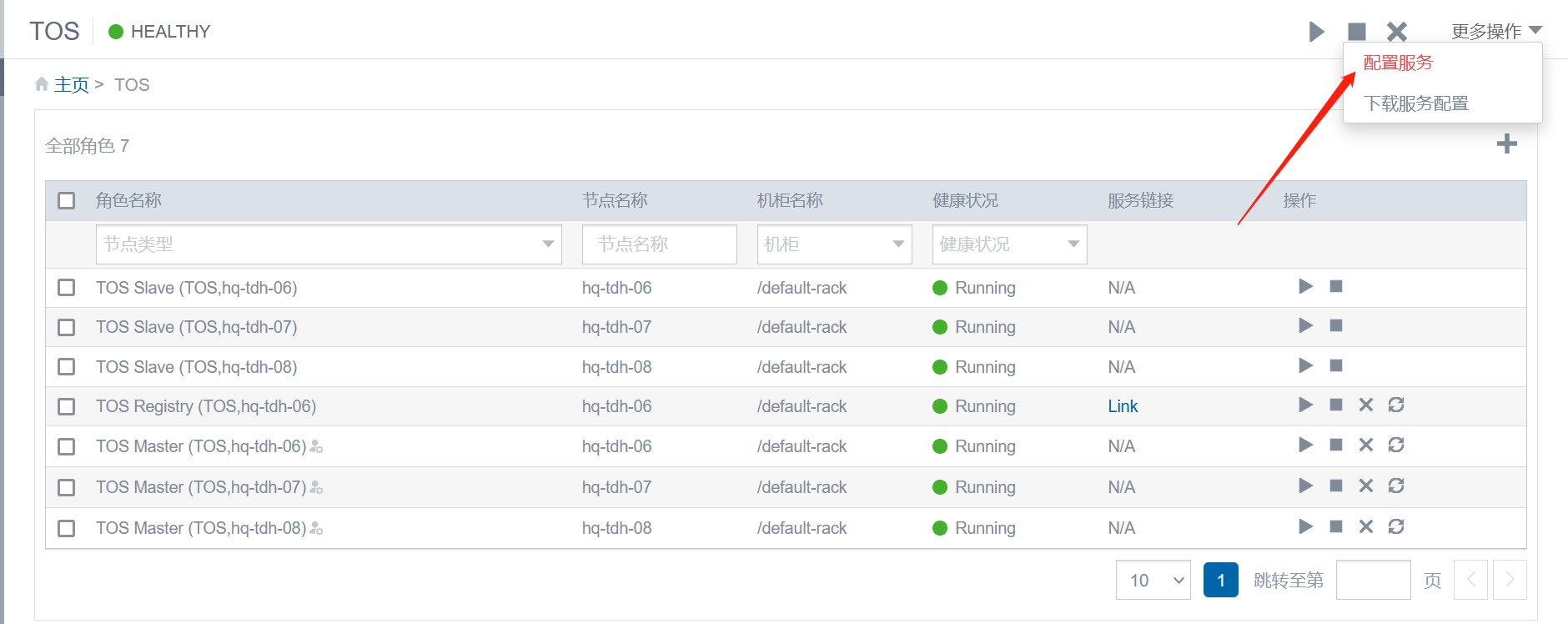Stop the TOS Registry role

[x=1336, y=405]
